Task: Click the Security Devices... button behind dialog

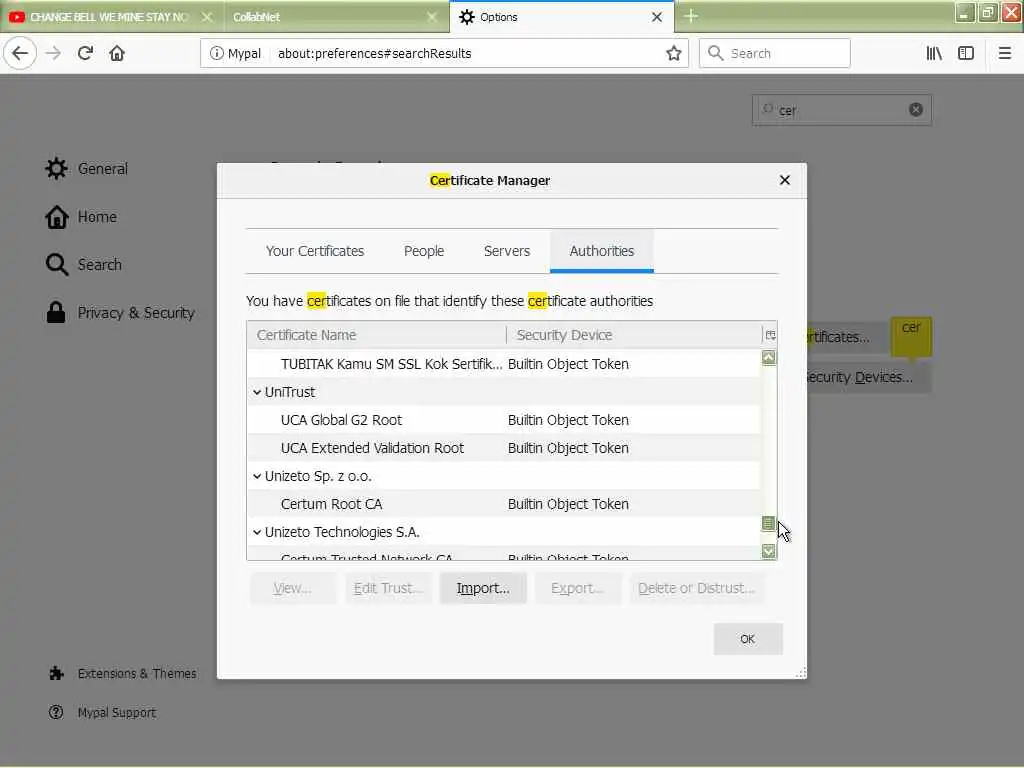Action: pos(869,377)
